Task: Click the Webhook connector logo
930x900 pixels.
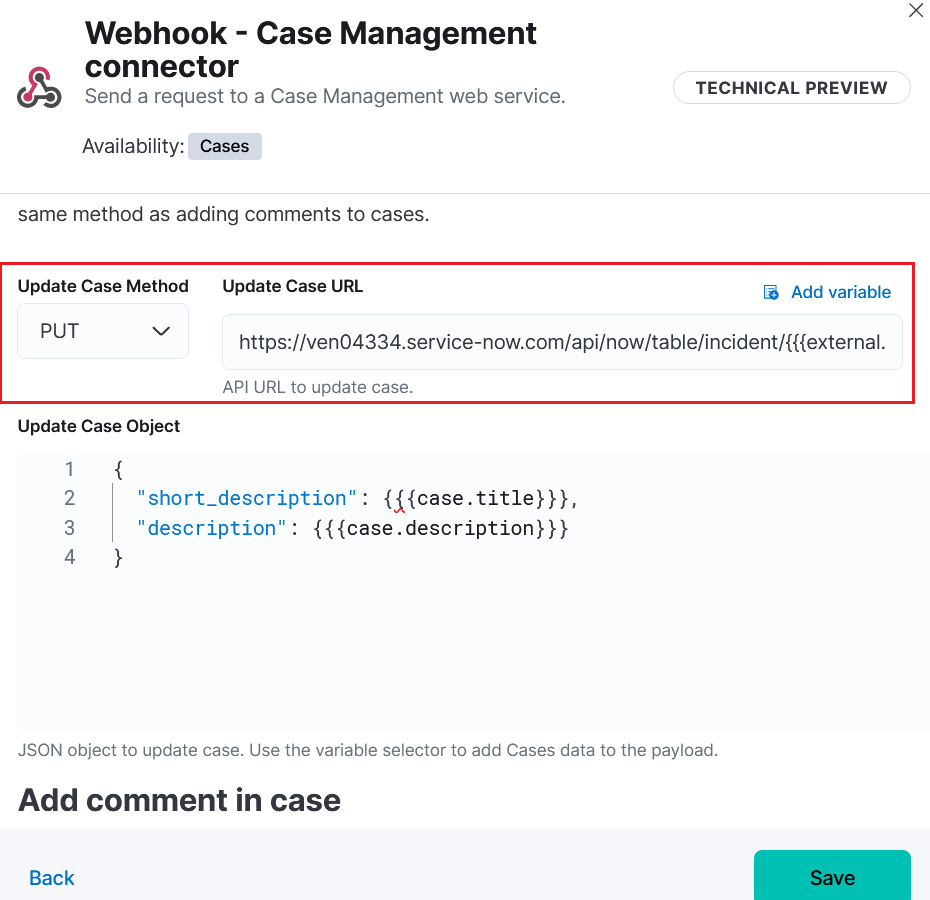Action: [x=40, y=87]
